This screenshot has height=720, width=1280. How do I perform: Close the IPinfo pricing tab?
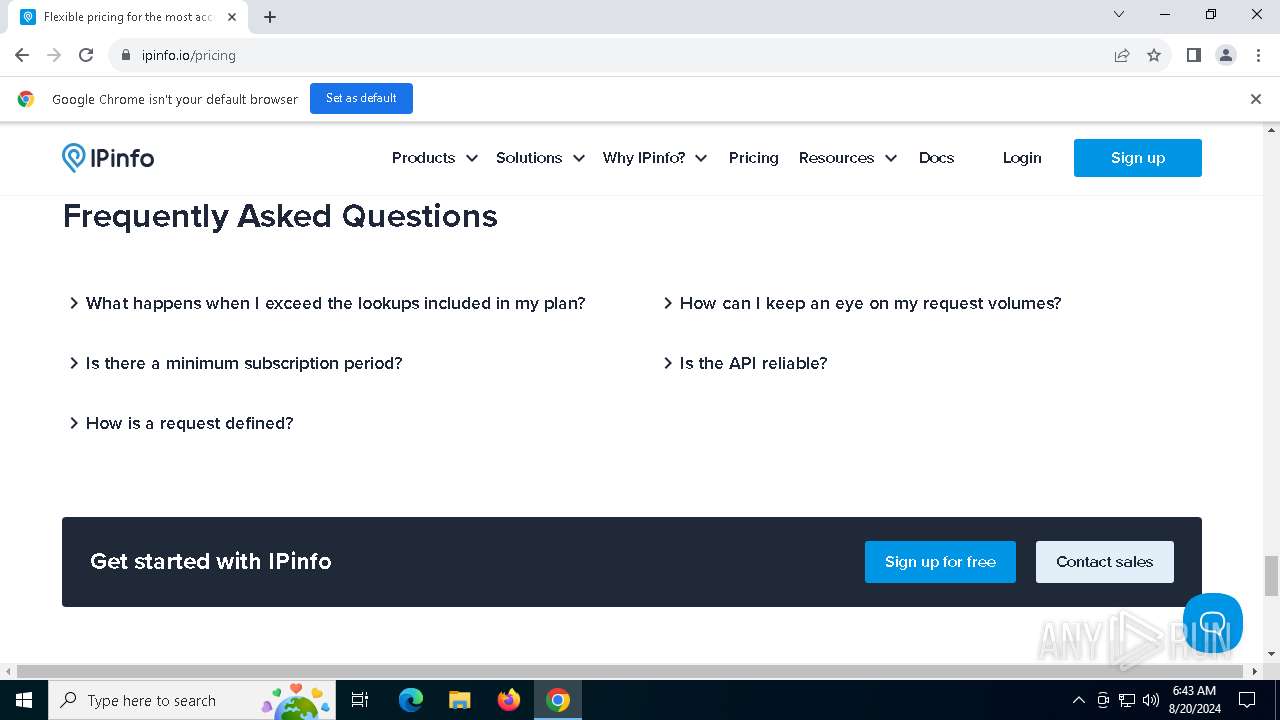click(x=231, y=17)
